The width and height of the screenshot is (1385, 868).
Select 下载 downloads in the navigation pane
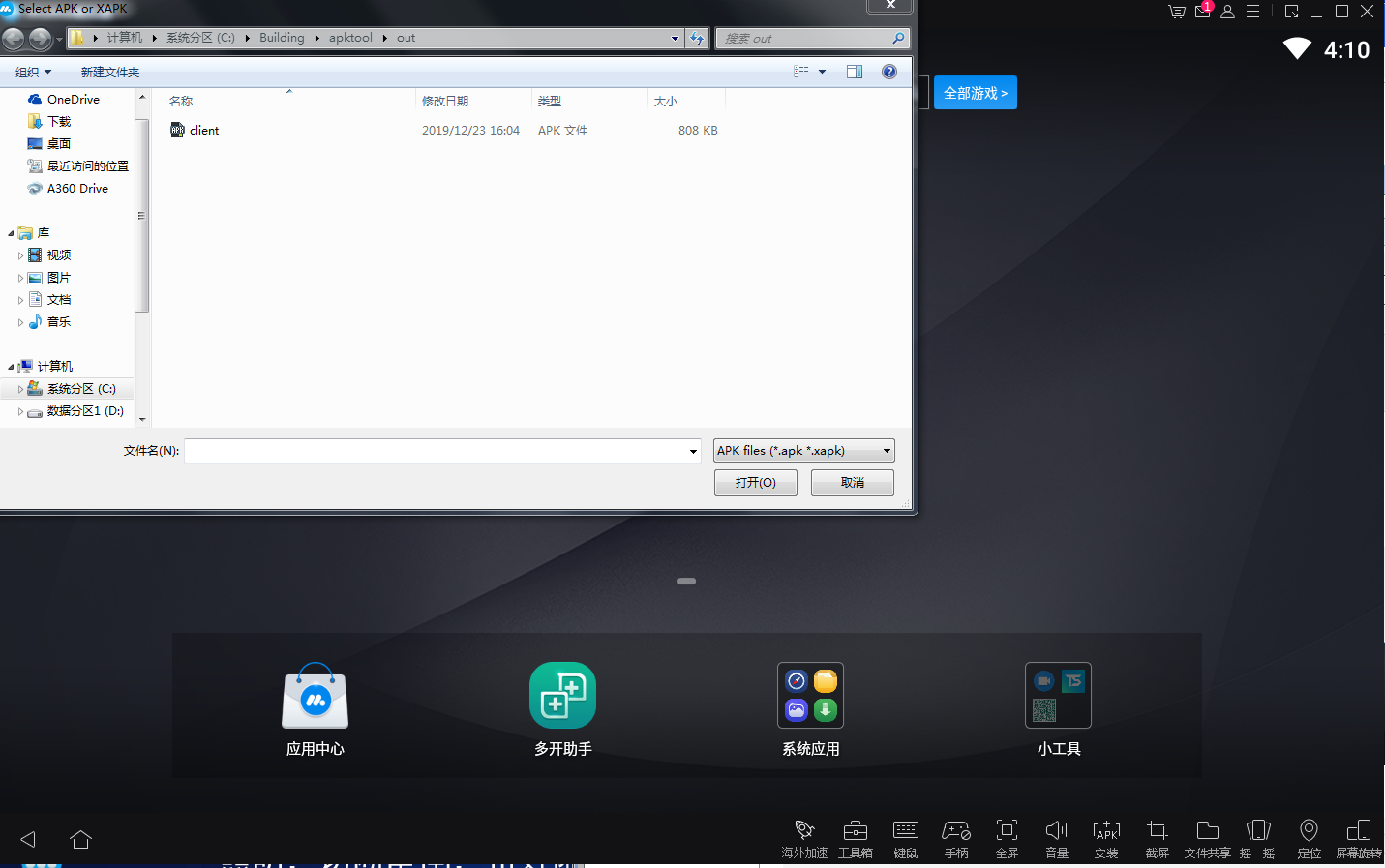pyautogui.click(x=49, y=121)
